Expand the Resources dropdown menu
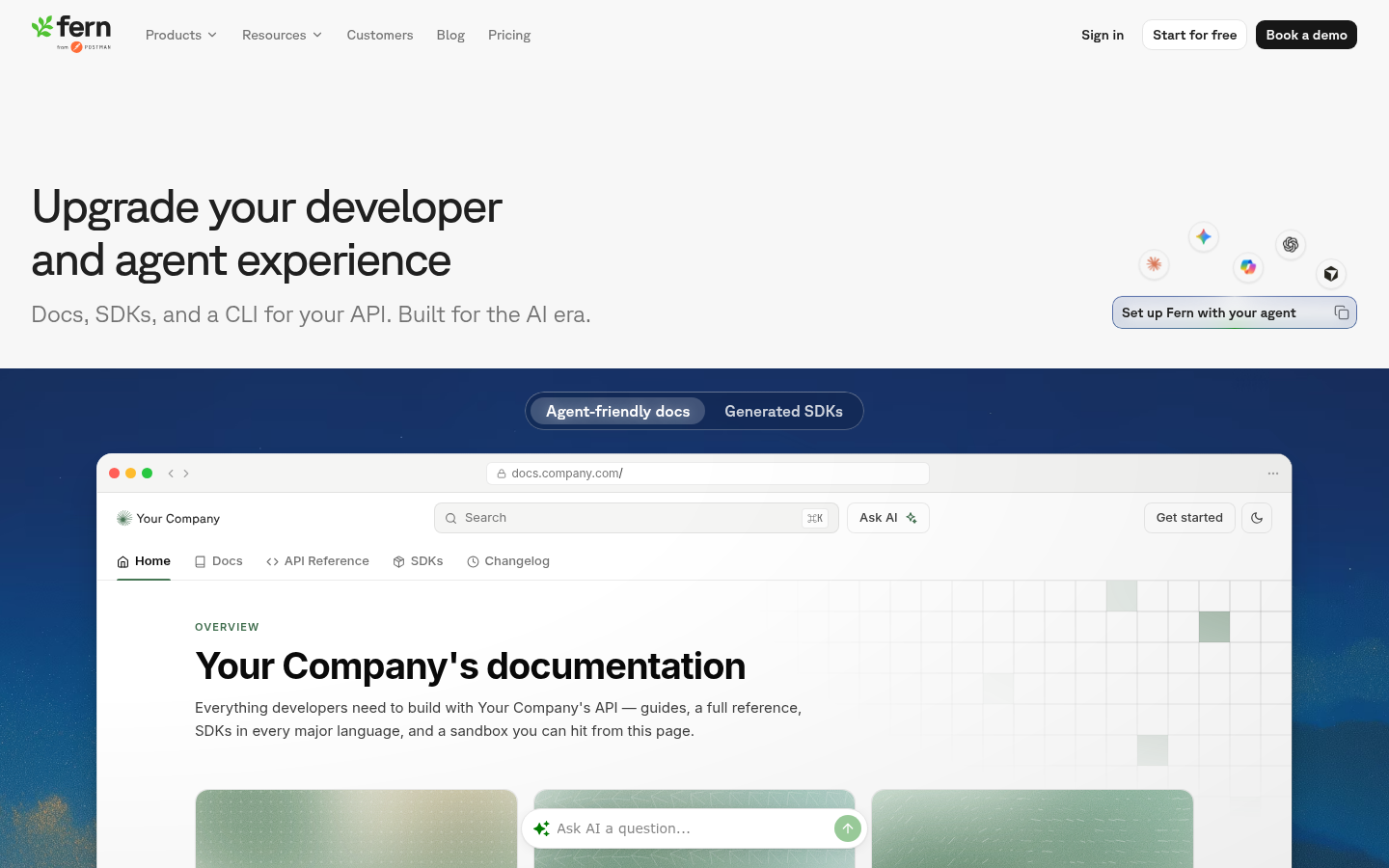This screenshot has height=868, width=1389. 282,35
